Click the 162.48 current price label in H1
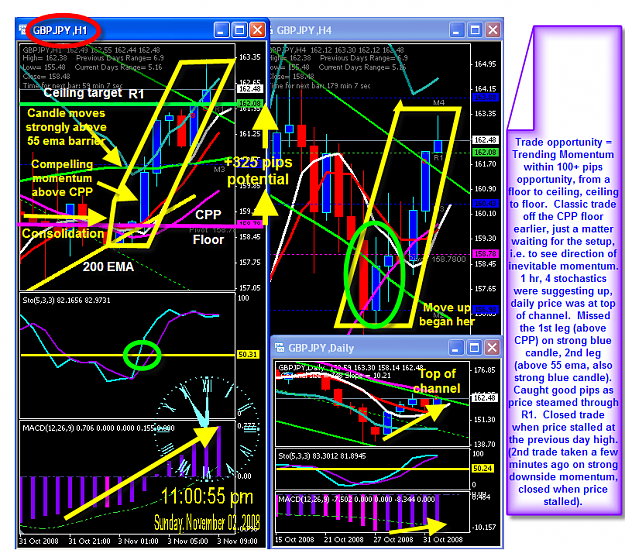 250,89
